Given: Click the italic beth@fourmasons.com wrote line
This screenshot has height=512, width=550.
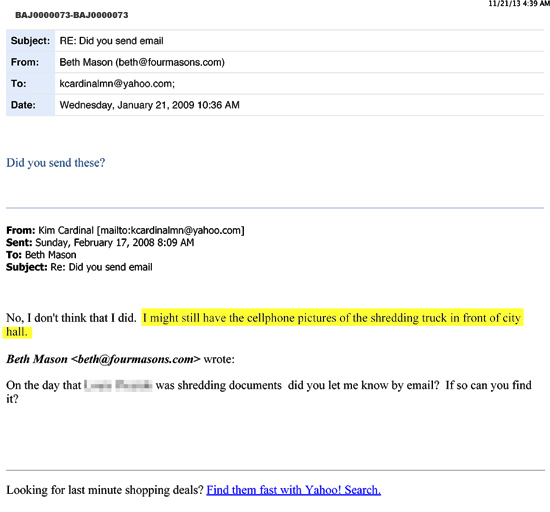Looking at the screenshot, I should 120,359.
